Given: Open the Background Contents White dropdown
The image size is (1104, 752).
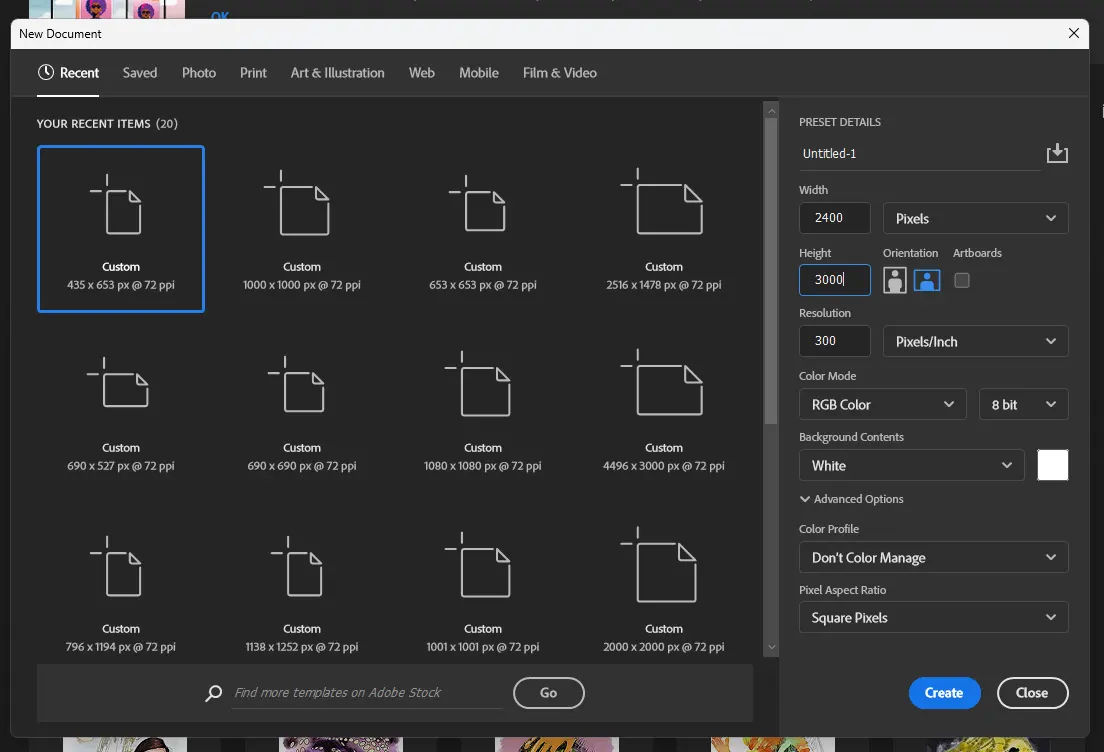Looking at the screenshot, I should click(x=911, y=465).
